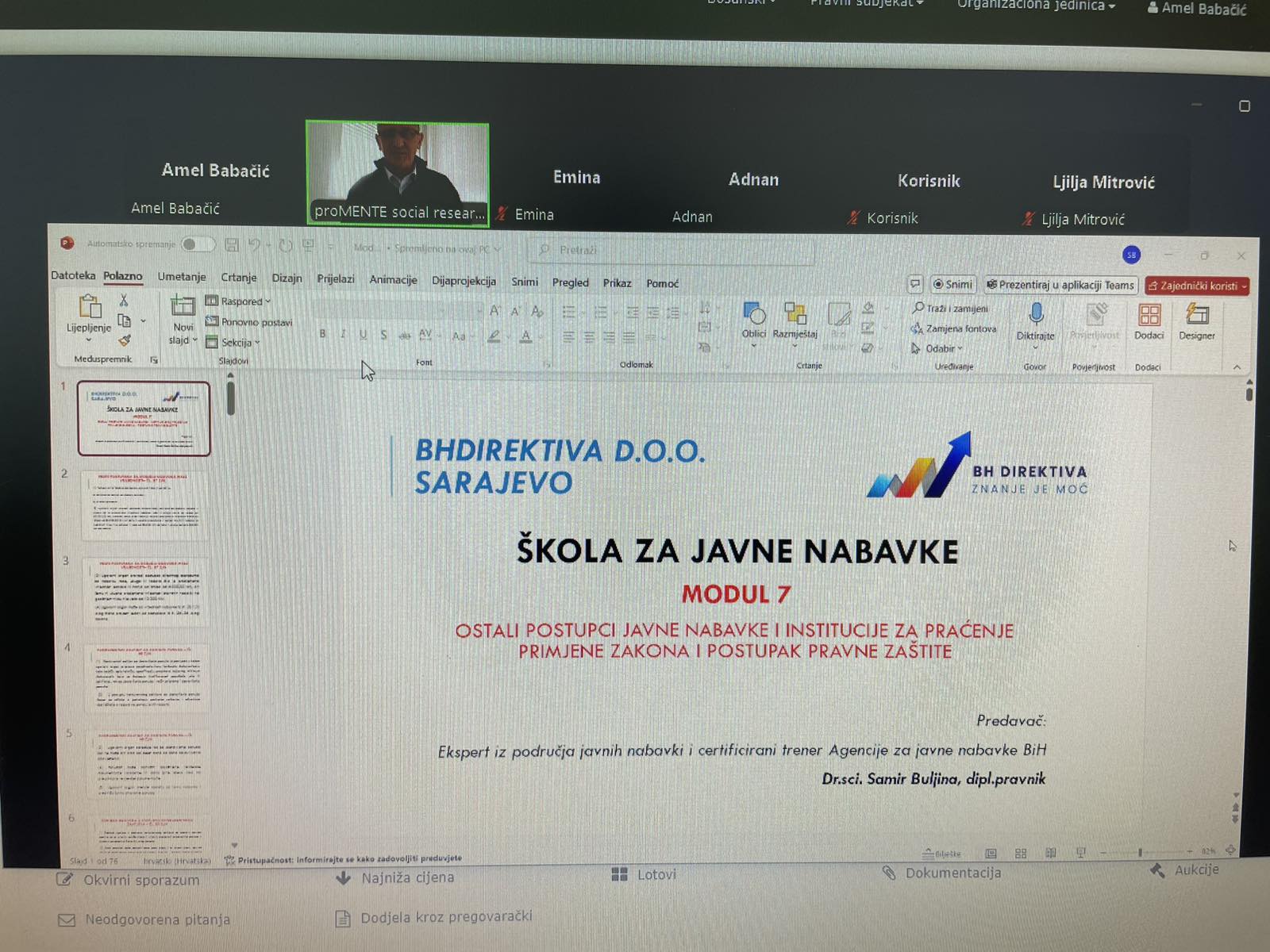
Task: Switch to the Dizajn tab
Action: [287, 278]
